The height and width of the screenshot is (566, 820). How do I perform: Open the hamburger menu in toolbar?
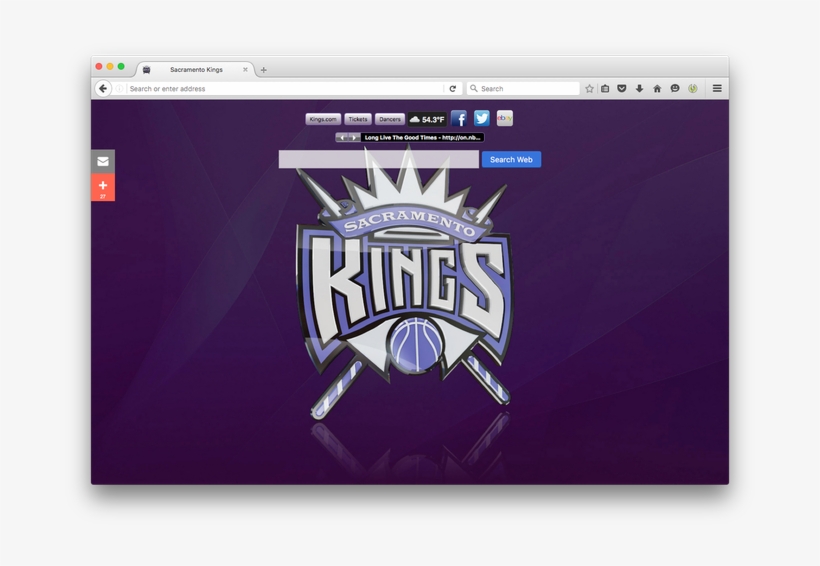click(717, 89)
